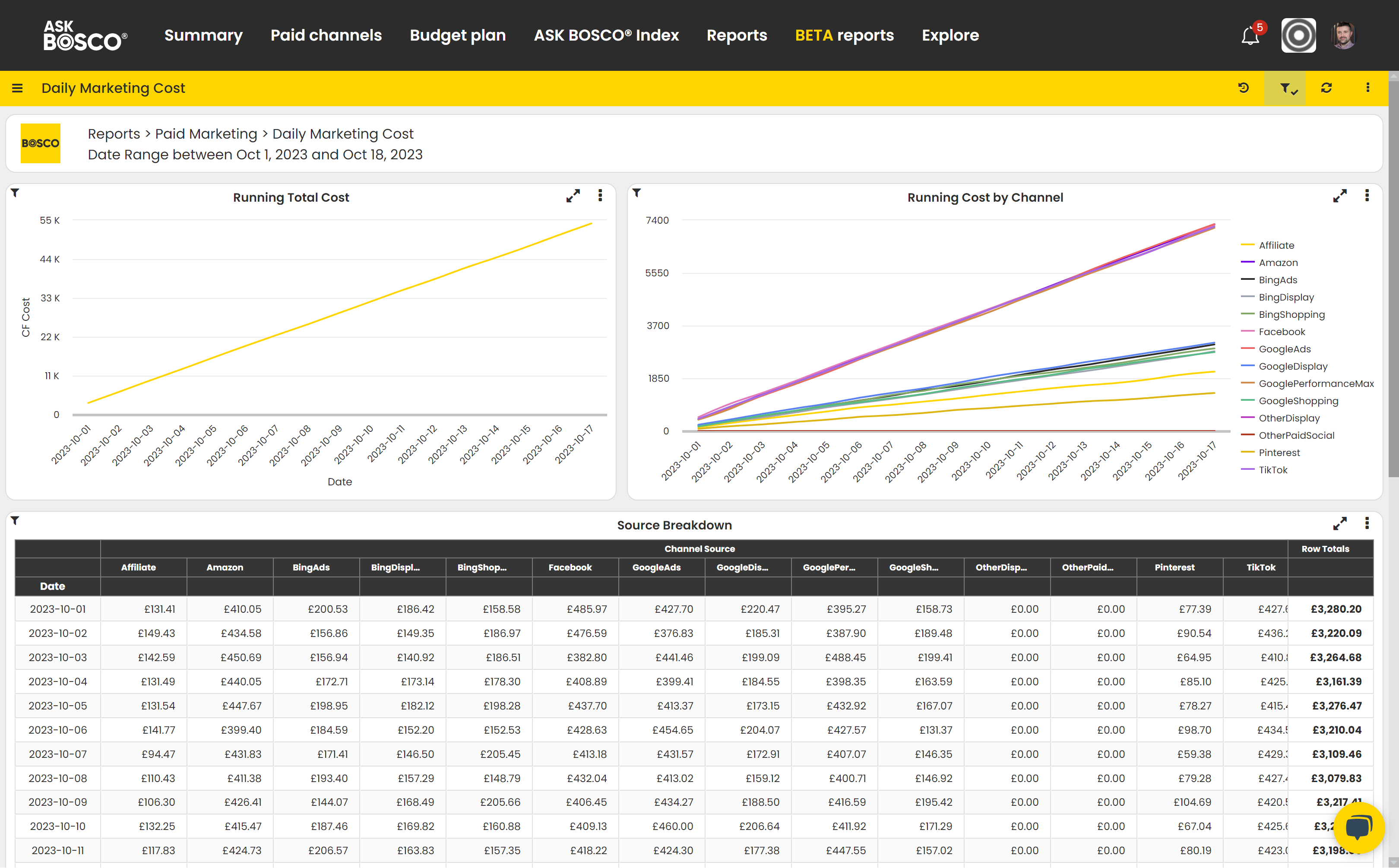Open the Budget plan menu

point(457,35)
